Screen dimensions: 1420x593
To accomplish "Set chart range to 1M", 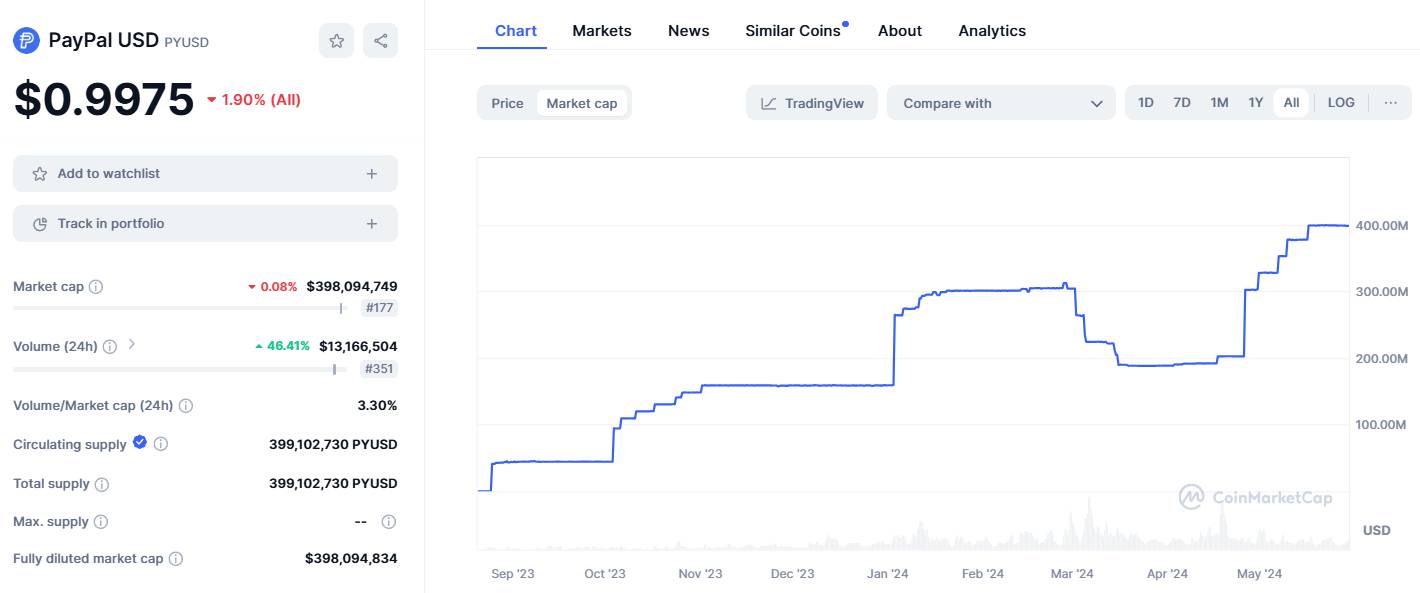I will click(x=1219, y=103).
